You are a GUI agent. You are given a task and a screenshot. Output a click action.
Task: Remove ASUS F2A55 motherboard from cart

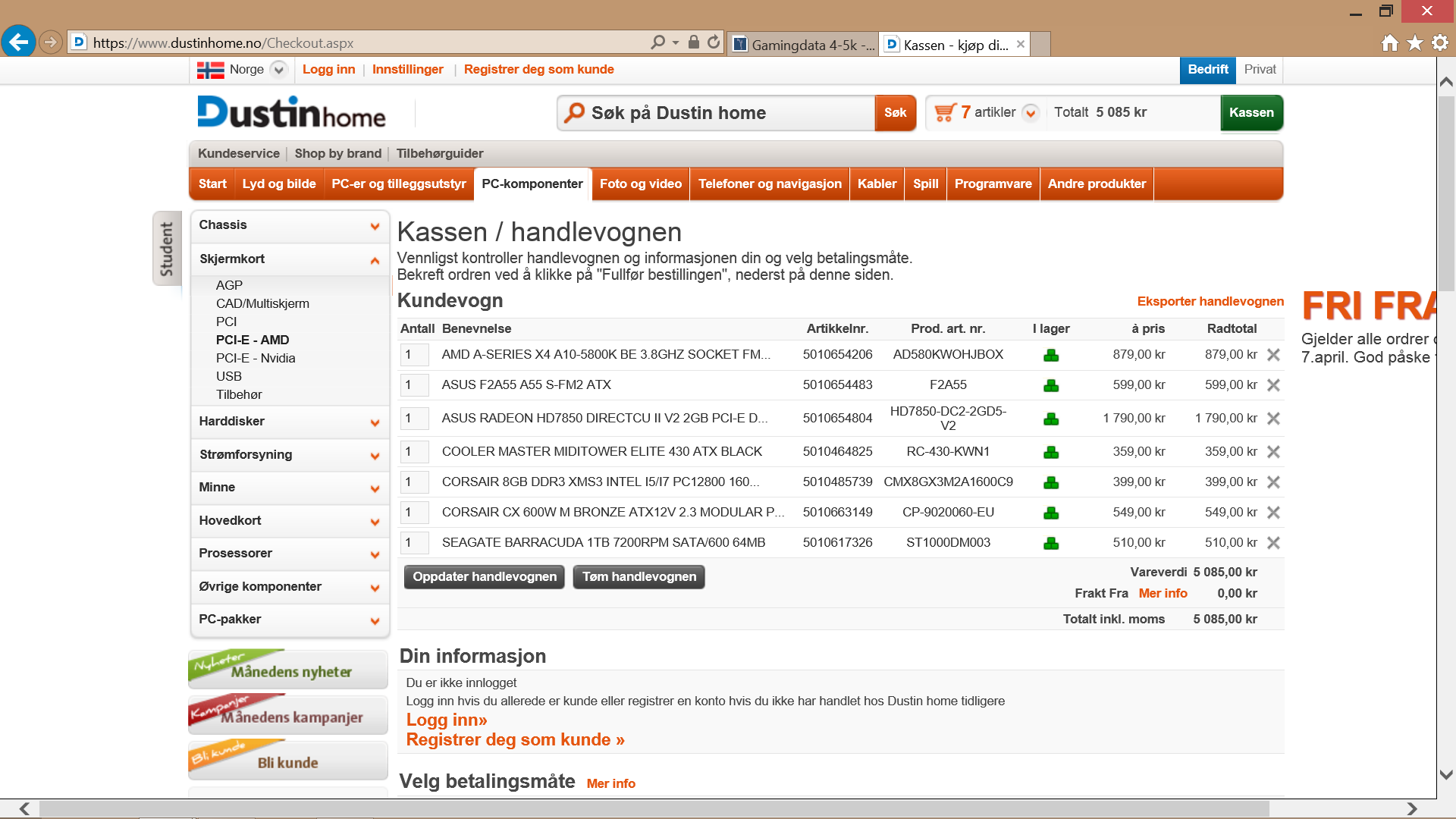coord(1273,385)
